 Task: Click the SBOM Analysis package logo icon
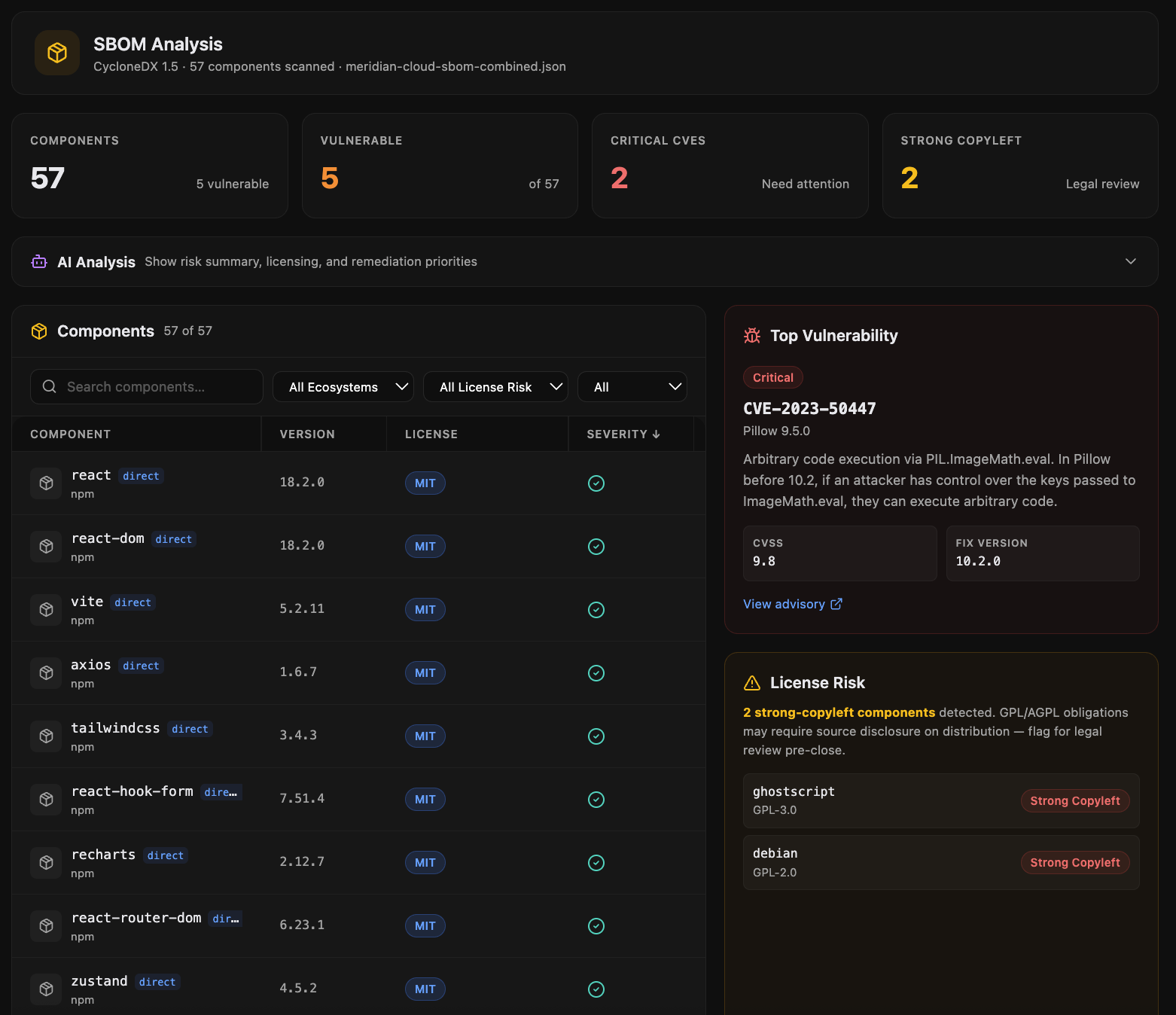(57, 53)
